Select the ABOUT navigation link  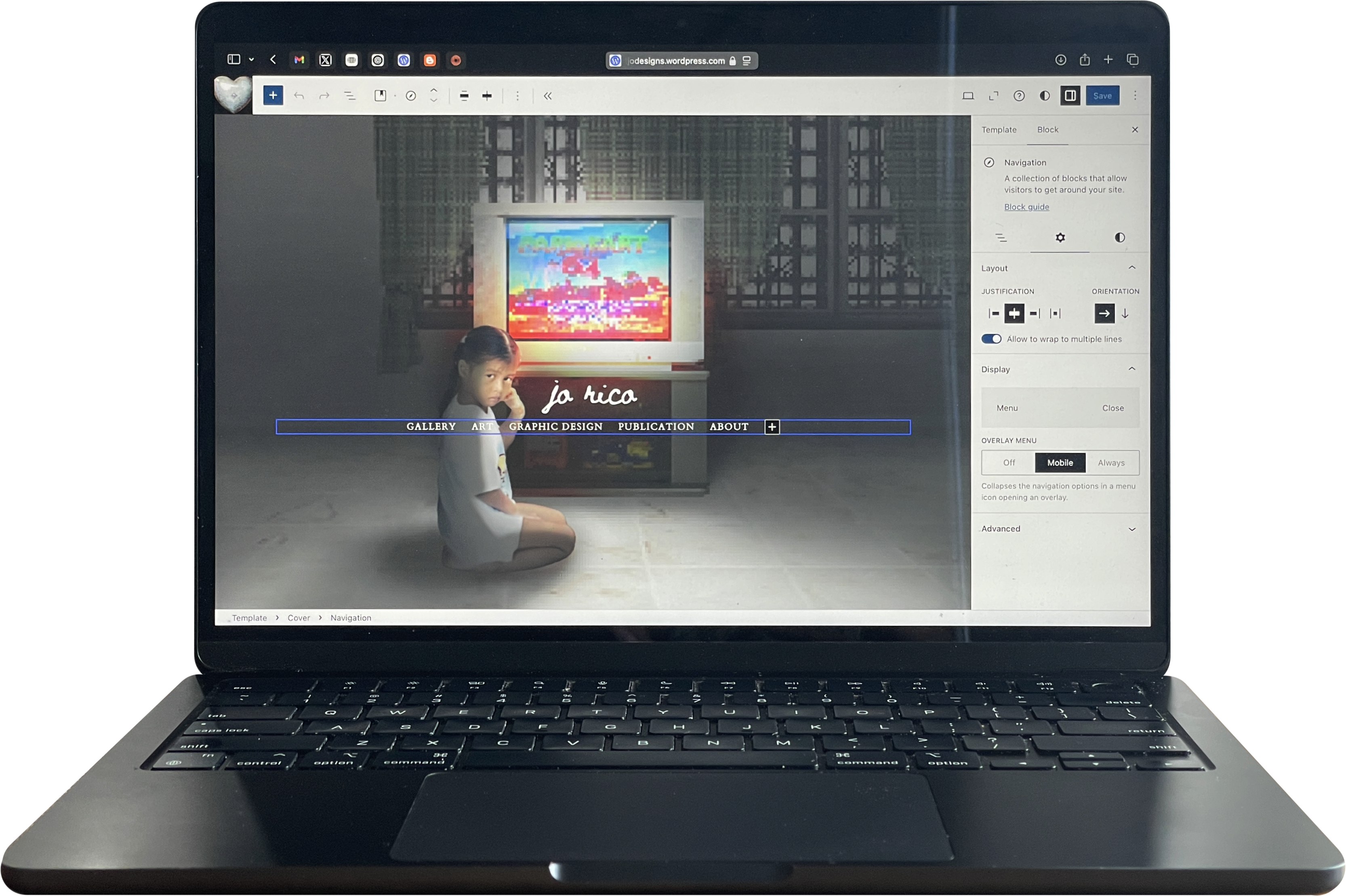(x=729, y=427)
